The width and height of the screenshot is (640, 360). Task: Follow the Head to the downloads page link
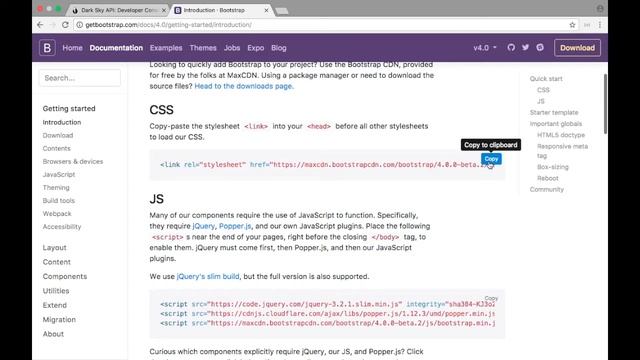tap(244, 86)
